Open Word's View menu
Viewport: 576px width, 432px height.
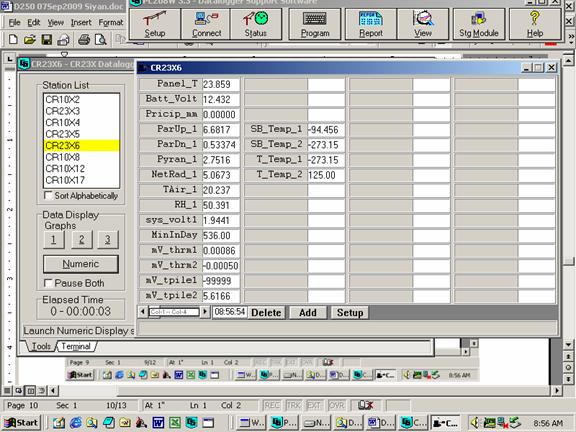click(x=55, y=23)
